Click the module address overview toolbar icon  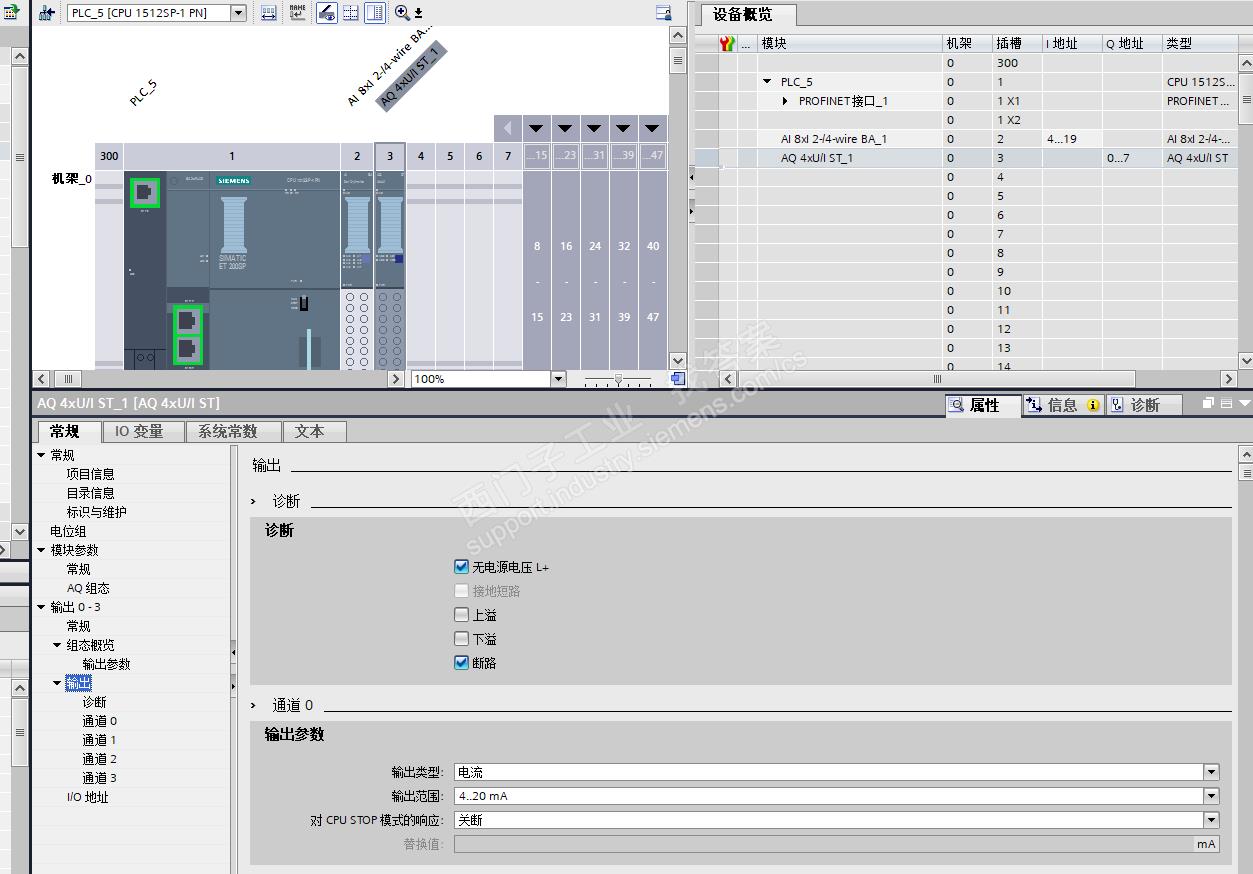(x=269, y=13)
